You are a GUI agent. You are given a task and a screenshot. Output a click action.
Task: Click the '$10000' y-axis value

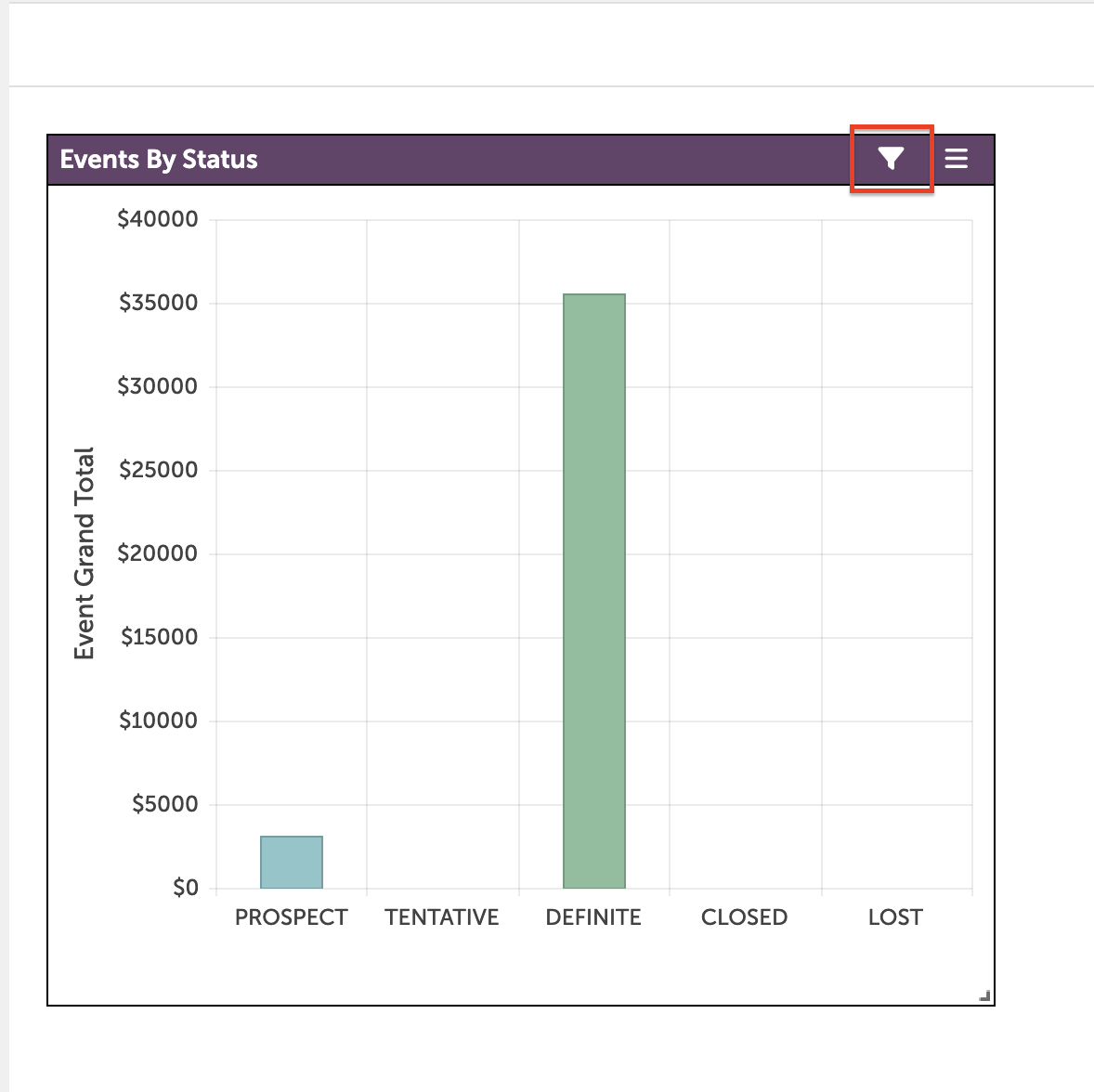click(x=159, y=720)
